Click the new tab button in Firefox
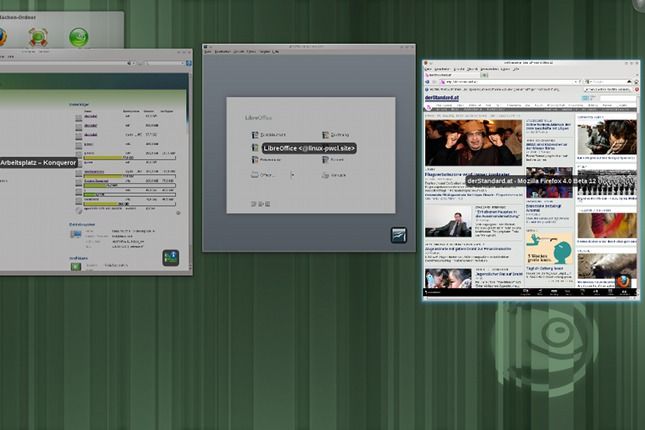The height and width of the screenshot is (430, 645). 485,75
